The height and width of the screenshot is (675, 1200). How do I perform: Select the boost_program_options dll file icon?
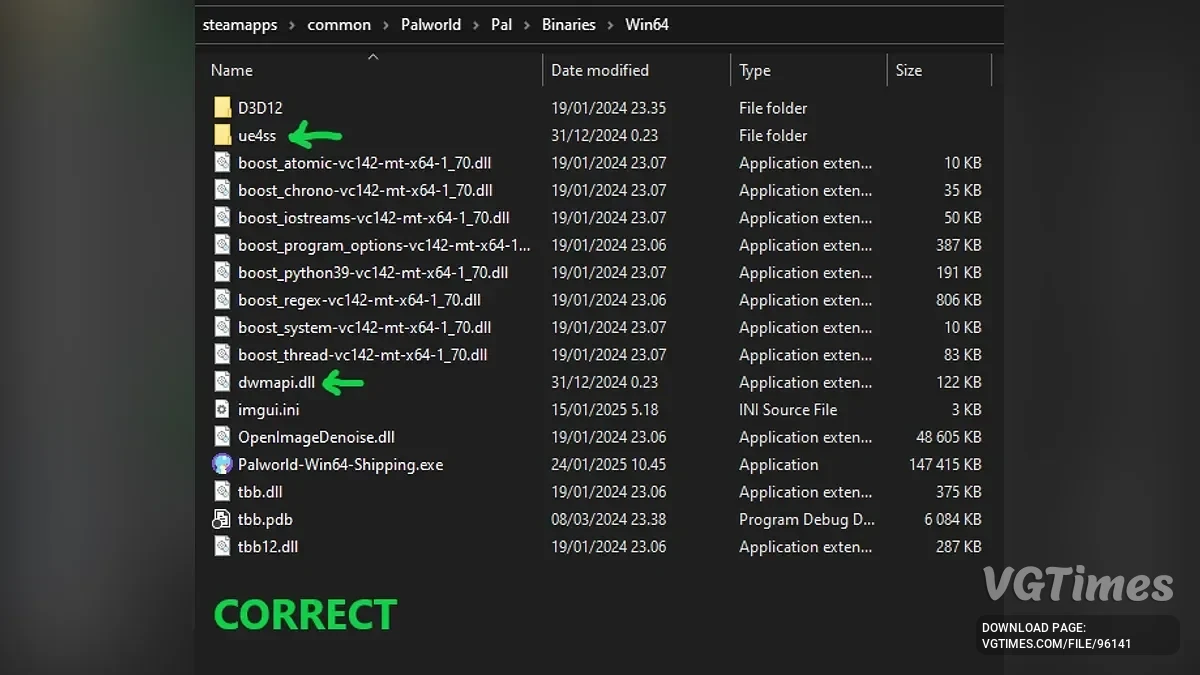(x=222, y=245)
